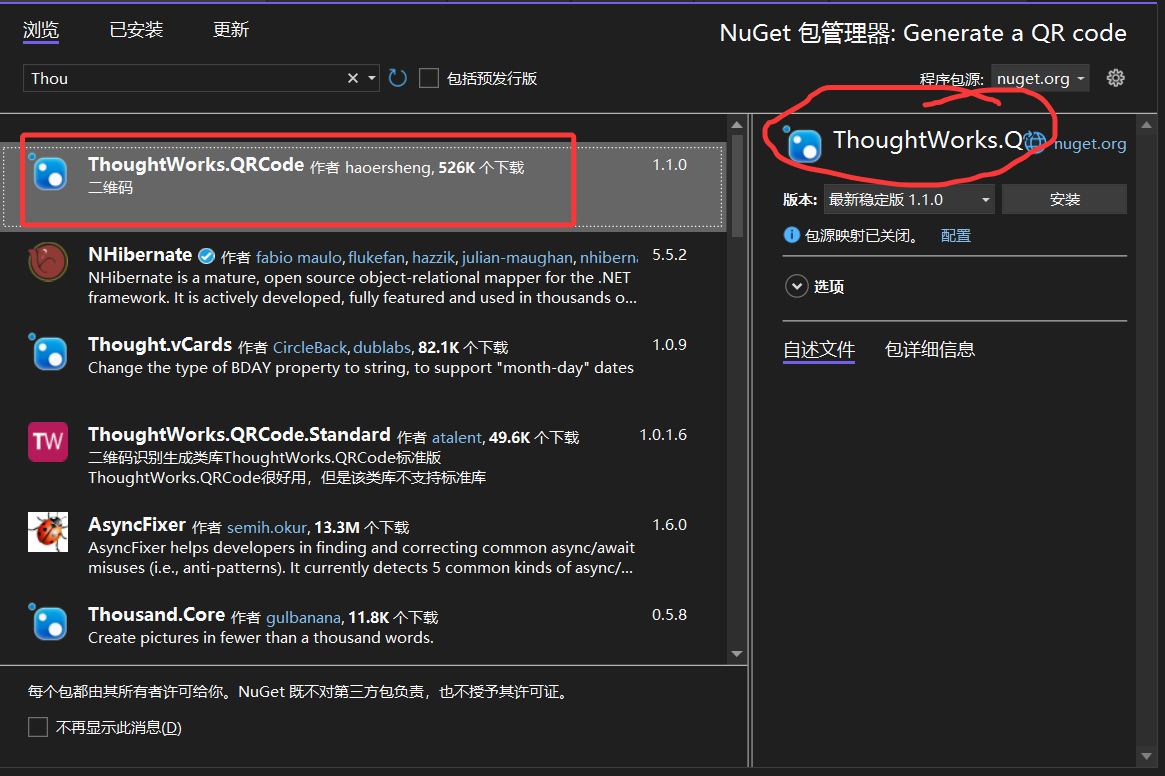Screen dimensions: 1165x776
Task: Select the ThoughtWorks.QRCode package title
Action: 196,164
